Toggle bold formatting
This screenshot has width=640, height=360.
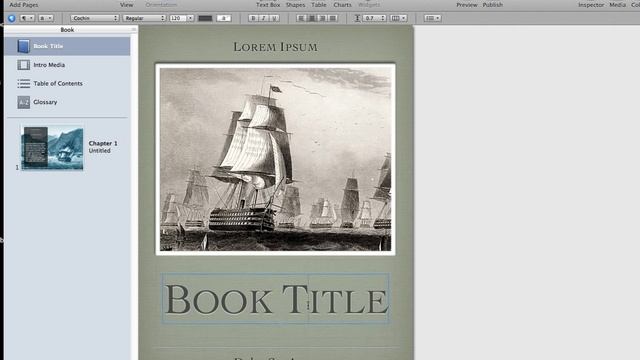point(253,18)
